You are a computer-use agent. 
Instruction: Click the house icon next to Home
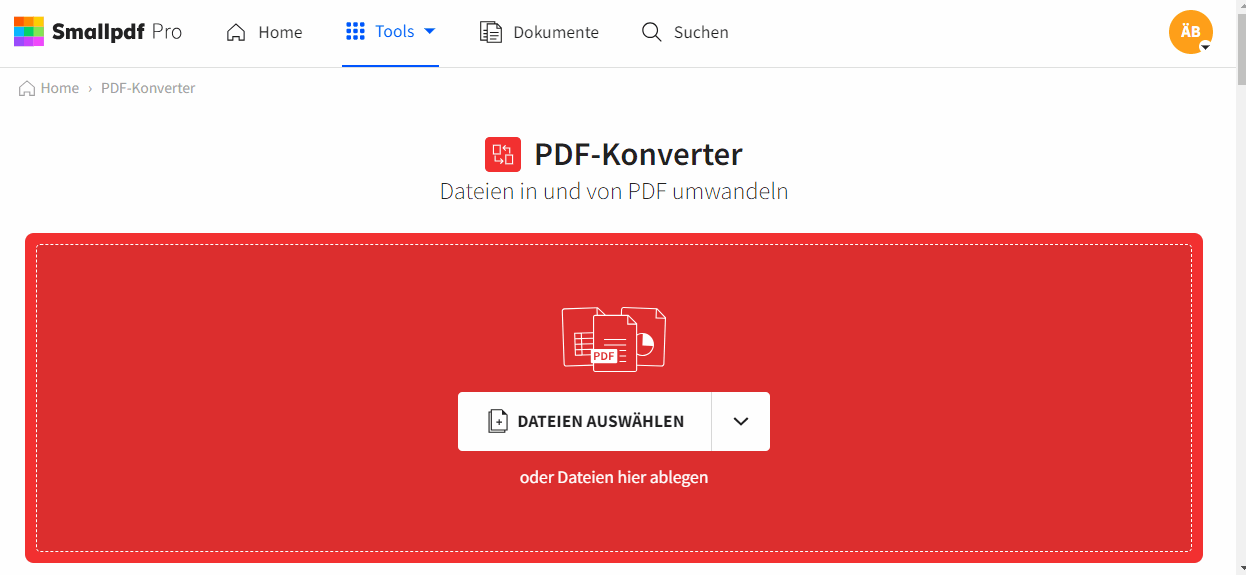point(236,32)
